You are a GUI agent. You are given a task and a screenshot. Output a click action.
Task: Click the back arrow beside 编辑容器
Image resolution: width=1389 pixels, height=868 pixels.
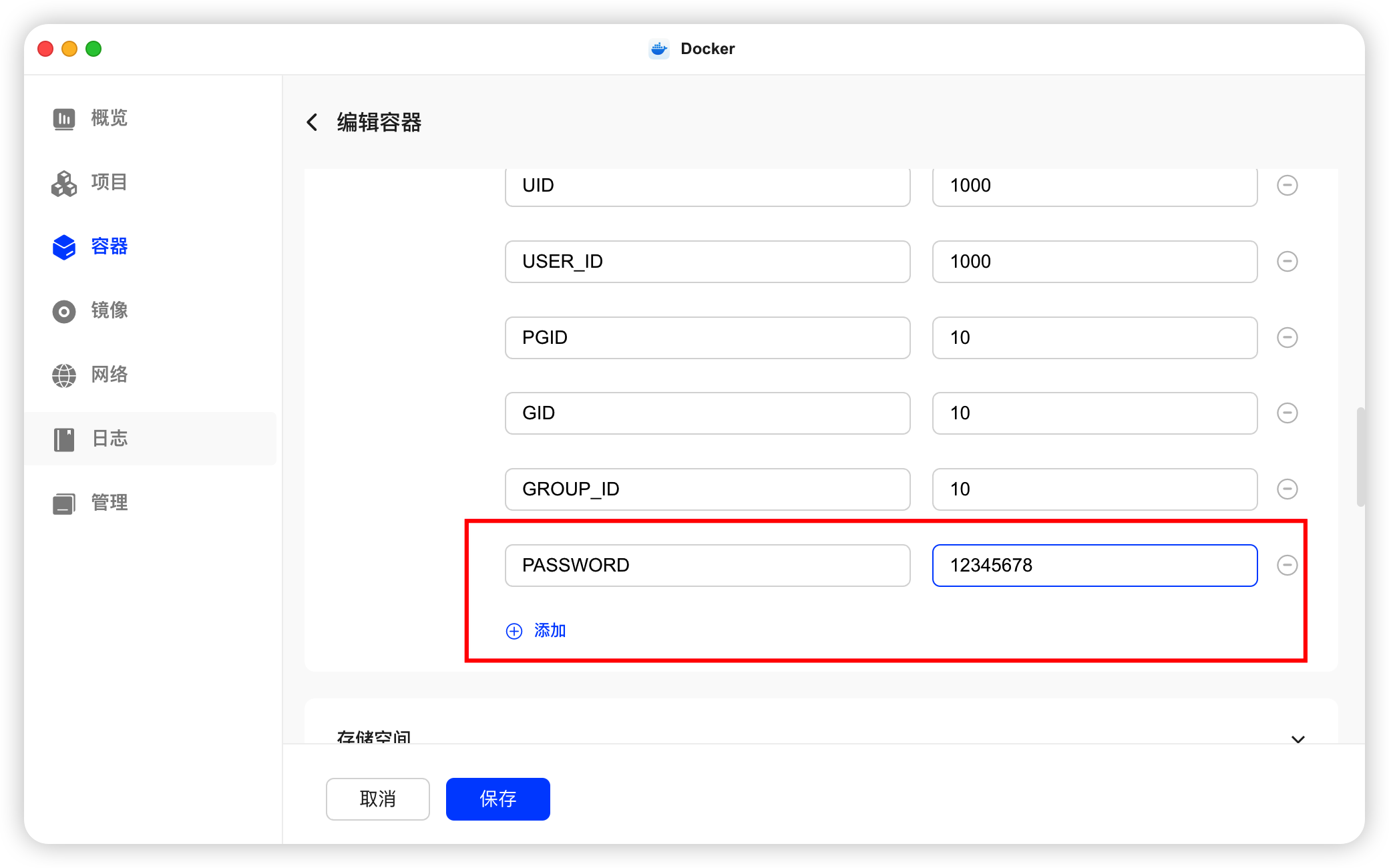pyautogui.click(x=312, y=122)
